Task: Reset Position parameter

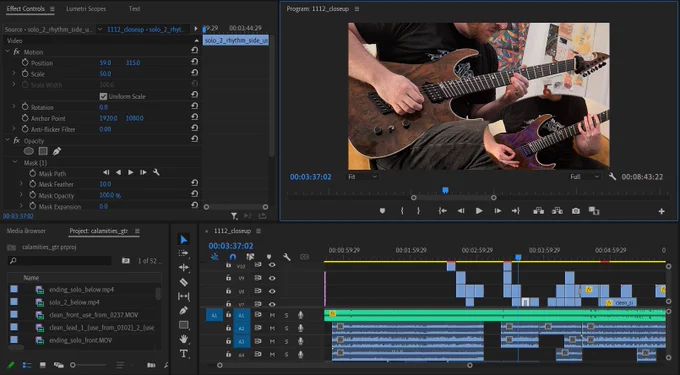Action: coord(195,62)
